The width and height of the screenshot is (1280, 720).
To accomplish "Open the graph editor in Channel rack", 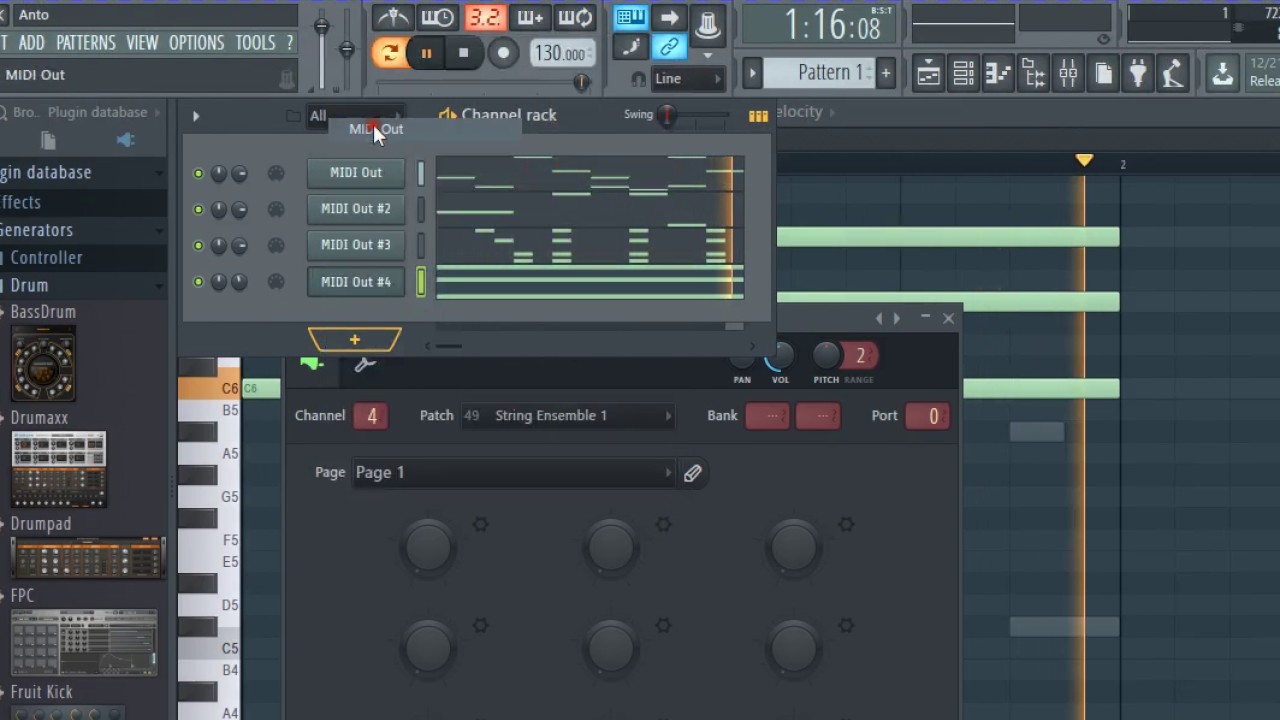I will tap(758, 116).
